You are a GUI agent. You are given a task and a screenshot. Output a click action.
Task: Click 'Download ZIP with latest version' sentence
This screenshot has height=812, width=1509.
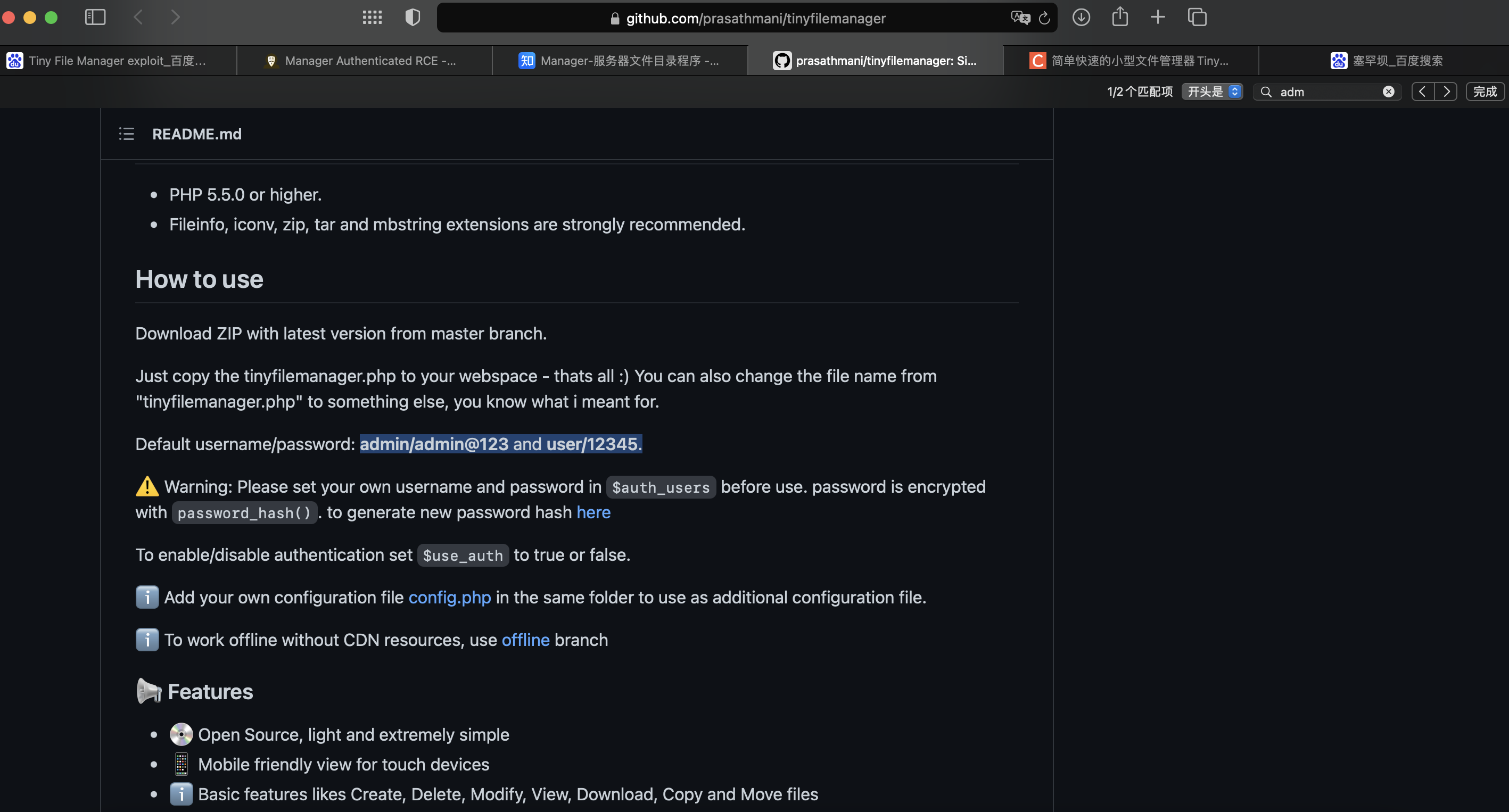341,333
